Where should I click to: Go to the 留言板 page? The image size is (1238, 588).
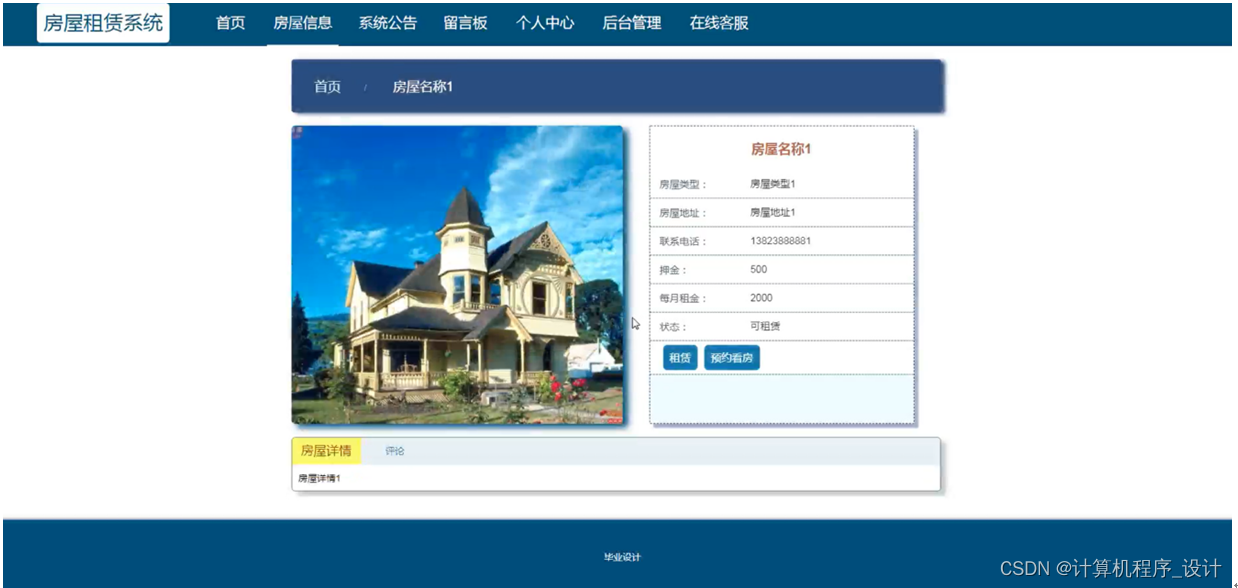coord(466,23)
